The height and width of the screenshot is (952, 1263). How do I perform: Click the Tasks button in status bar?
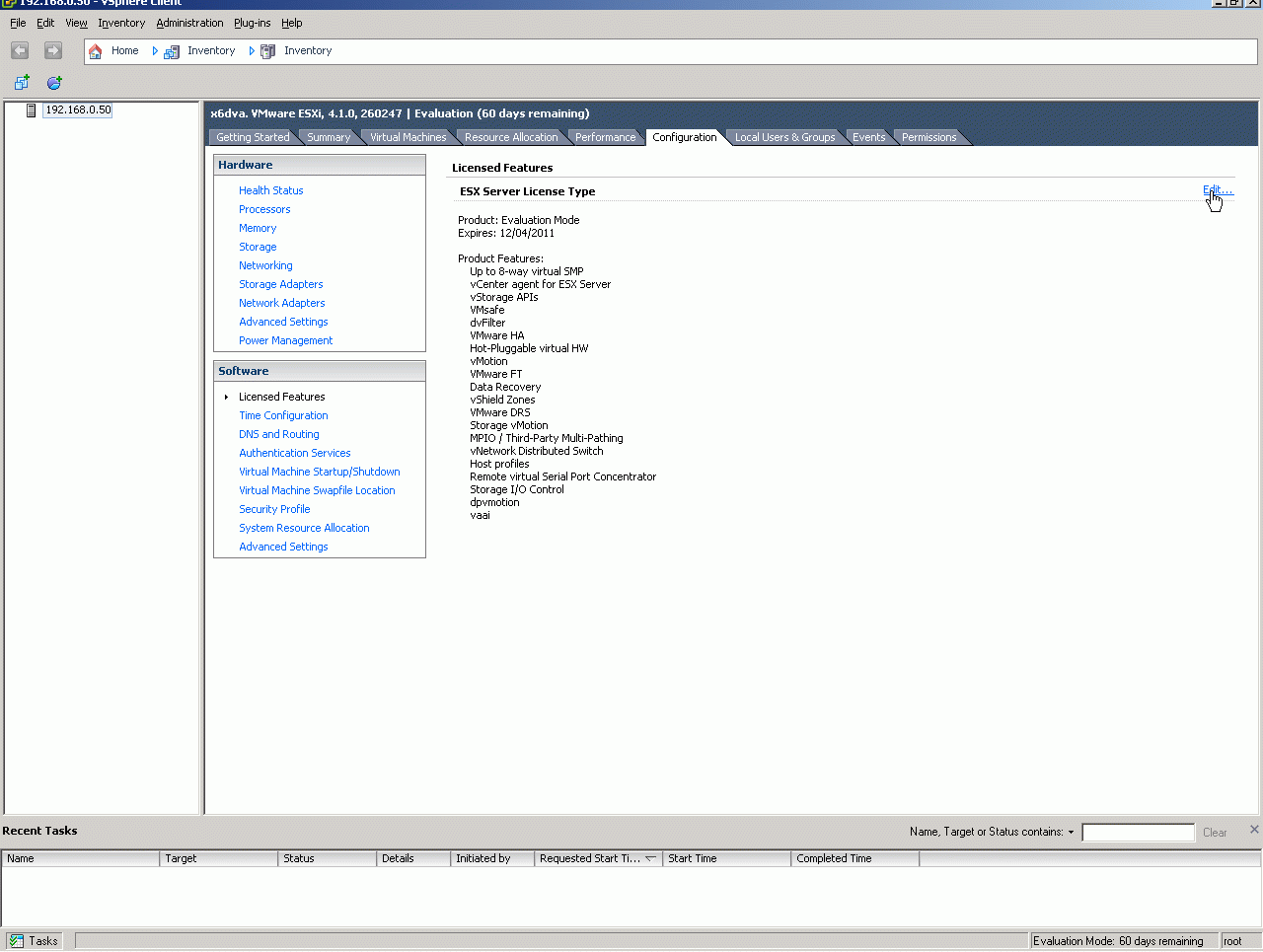pos(34,941)
